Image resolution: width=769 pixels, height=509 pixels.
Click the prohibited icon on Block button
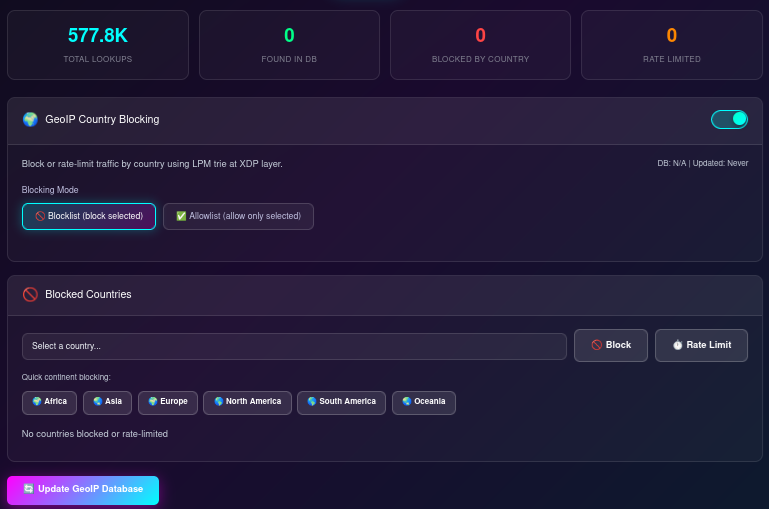596,345
